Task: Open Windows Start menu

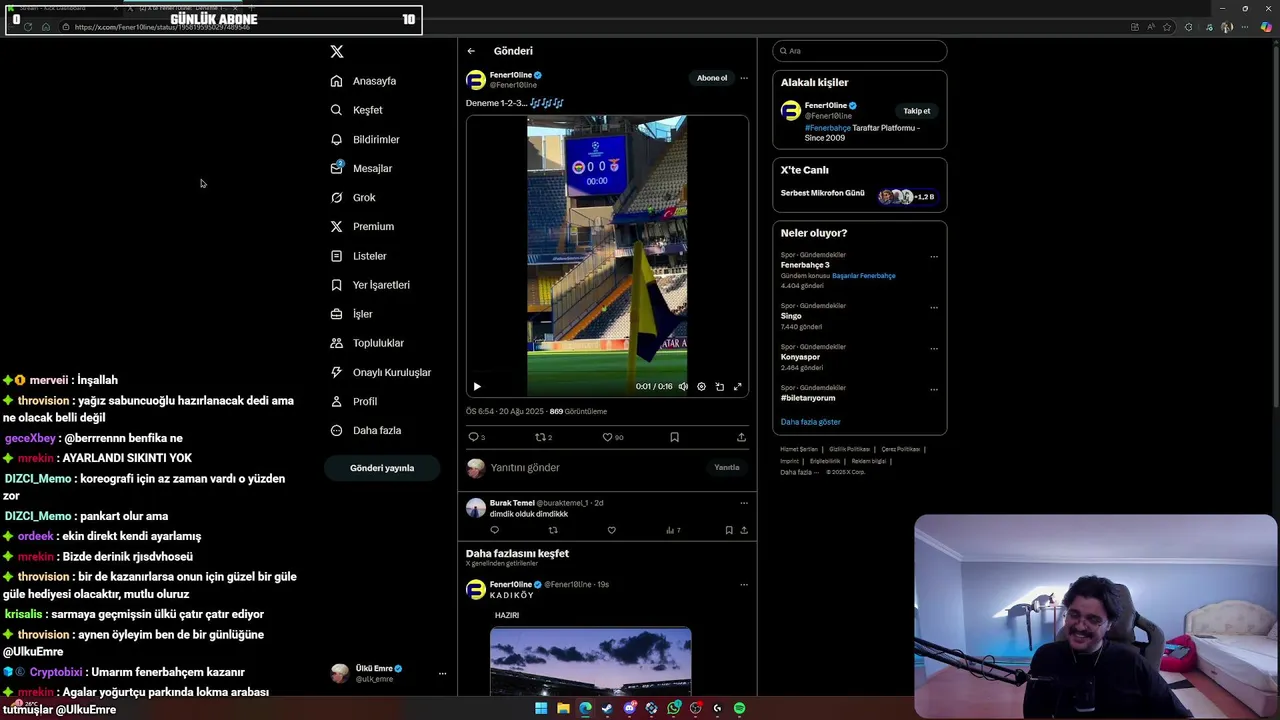Action: 541,708
